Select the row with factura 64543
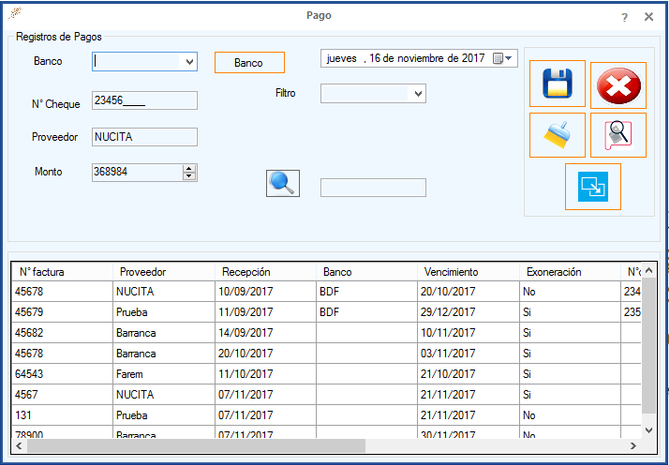Viewport: 669px width, 465px height. (62, 373)
